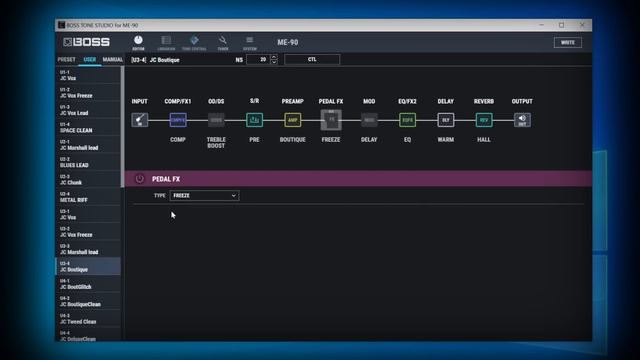This screenshot has width=640, height=360.
Task: Select the S/R send-return block
Action: point(254,120)
